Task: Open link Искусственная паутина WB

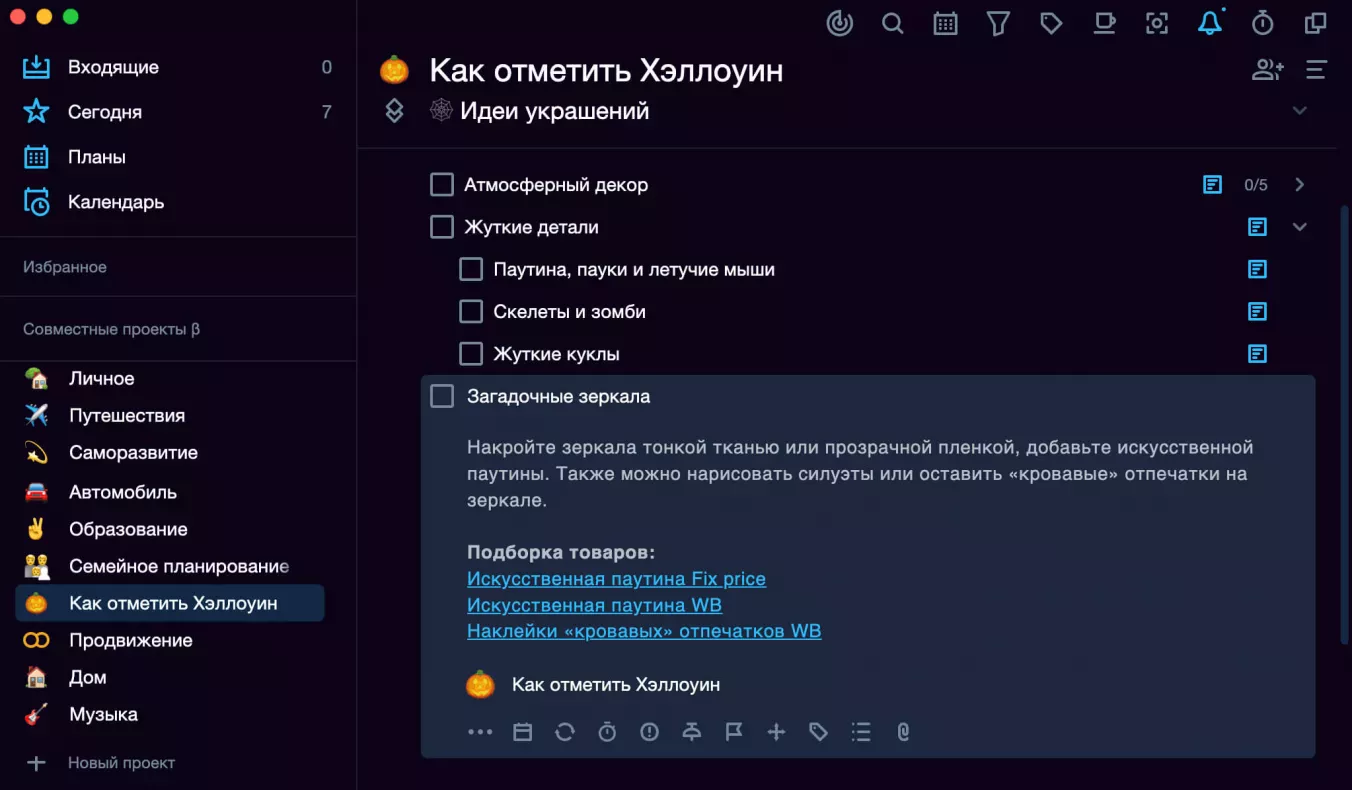Action: pyautogui.click(x=594, y=605)
